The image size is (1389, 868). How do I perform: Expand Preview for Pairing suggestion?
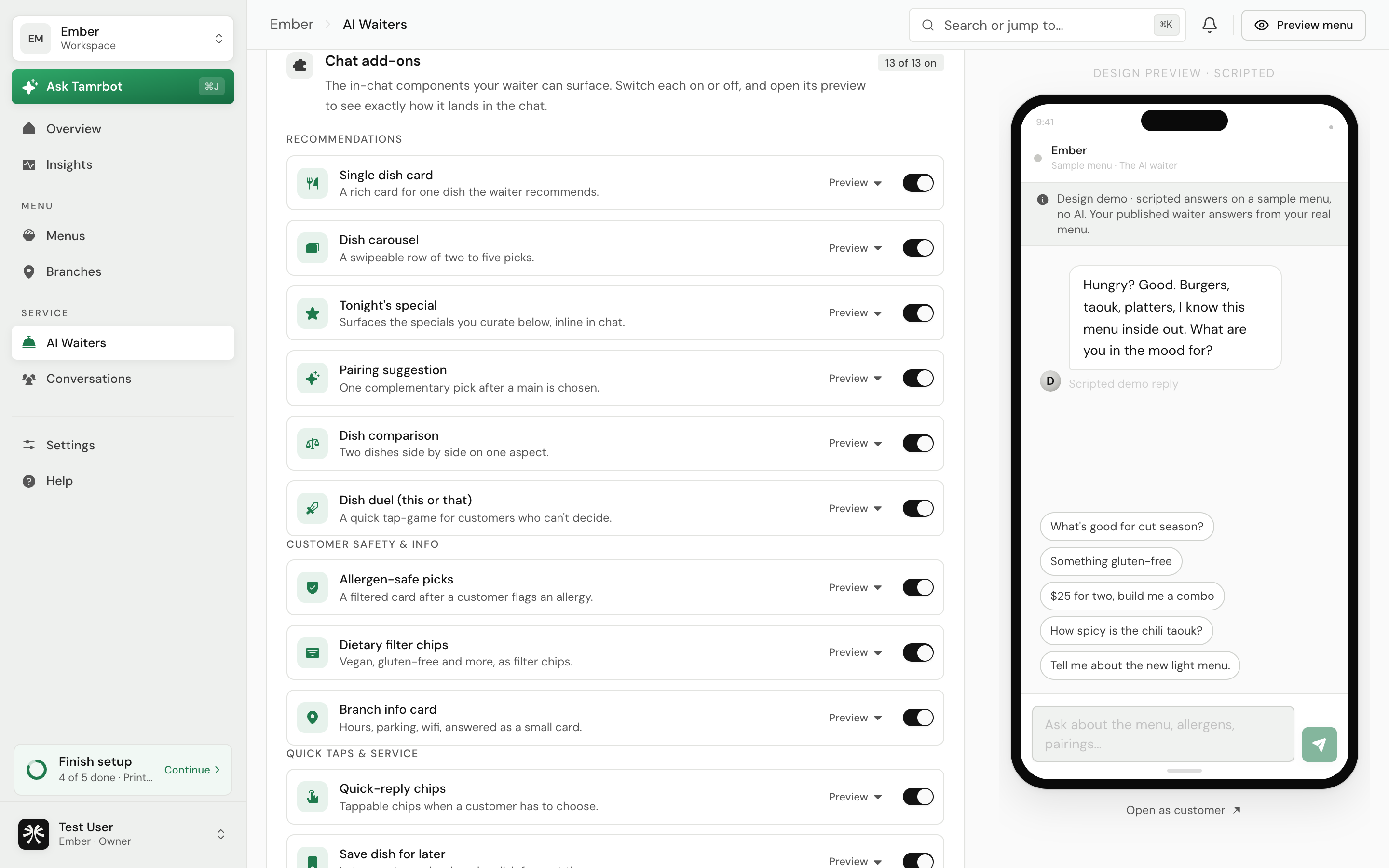click(855, 379)
